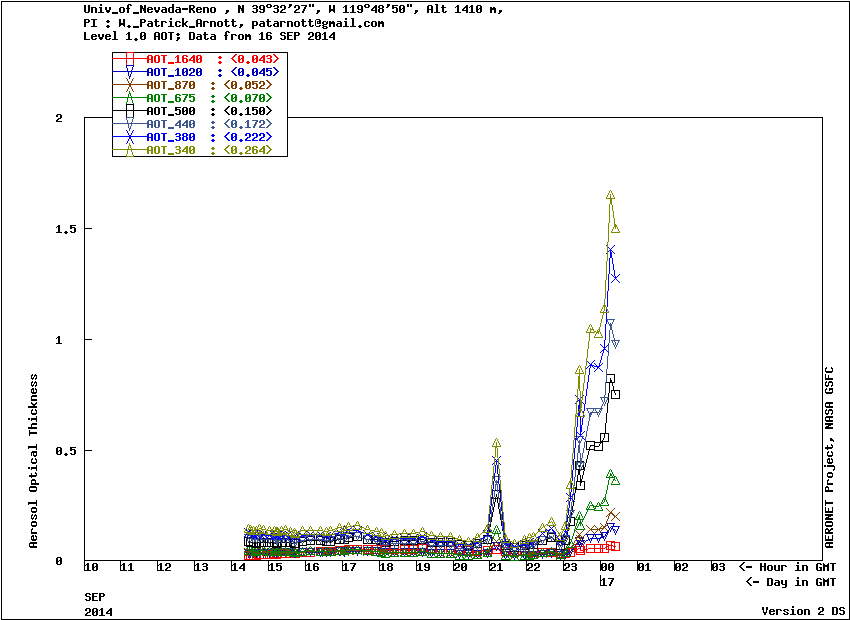Image resolution: width=850 pixels, height=620 pixels.
Task: Click the average value <0.172>
Action: pos(248,124)
